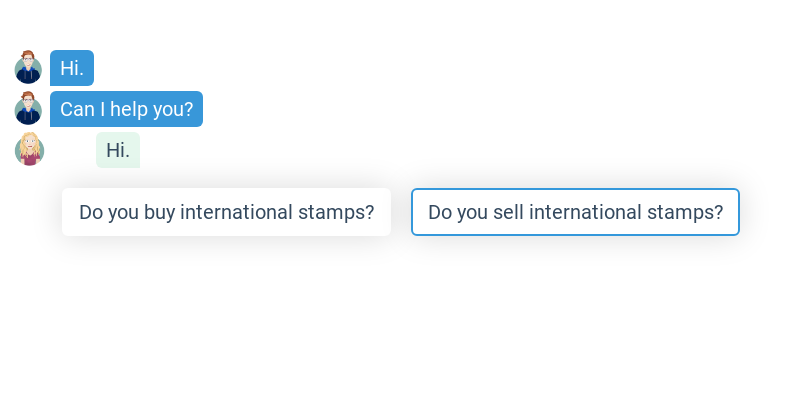Screen dimensions: 800x400
Task: Select the blue "Hi." message bubble
Action: tap(72, 68)
